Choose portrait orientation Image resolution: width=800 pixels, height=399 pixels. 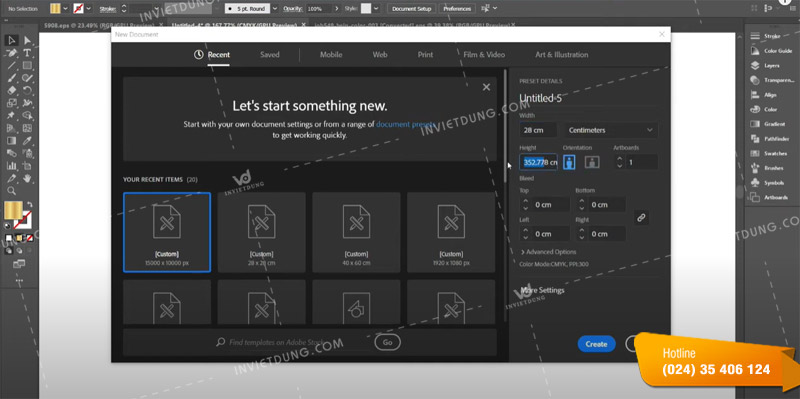(569, 162)
